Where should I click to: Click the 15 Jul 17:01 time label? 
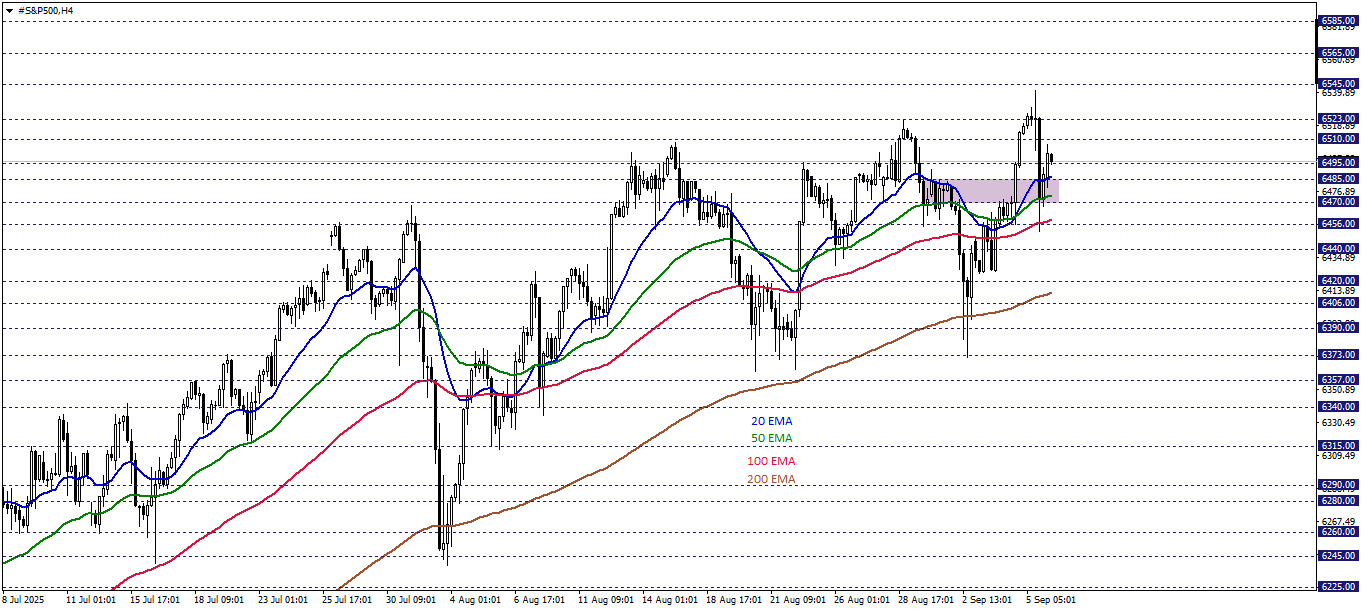tap(153, 600)
